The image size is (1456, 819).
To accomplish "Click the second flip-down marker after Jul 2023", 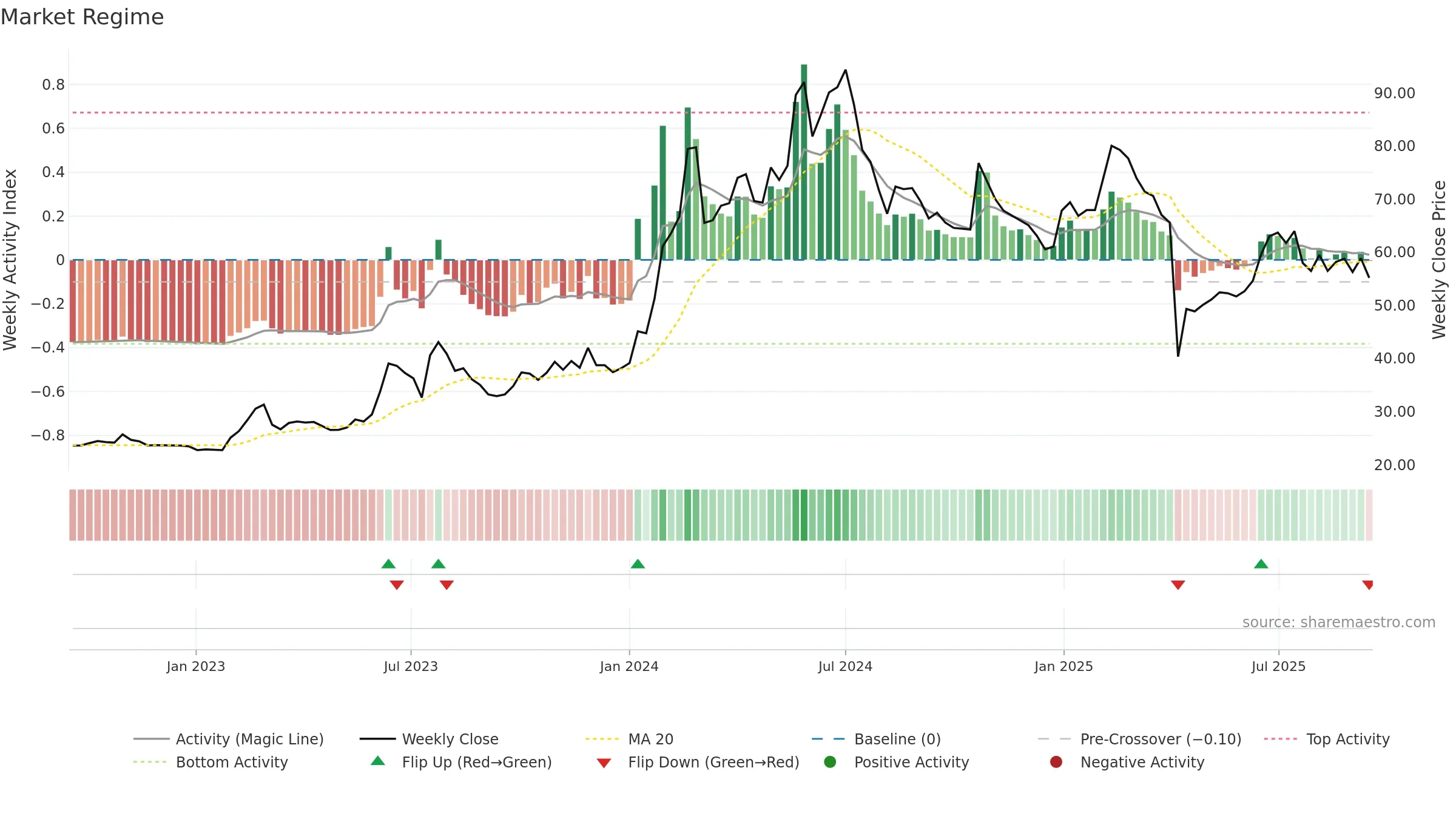I will (447, 585).
